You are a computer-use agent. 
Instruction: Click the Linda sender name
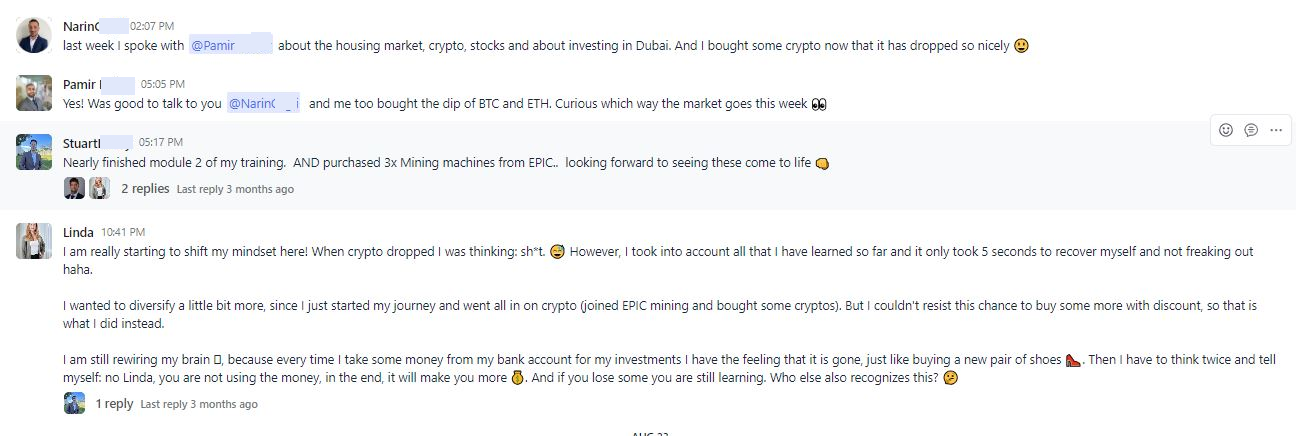click(x=78, y=232)
